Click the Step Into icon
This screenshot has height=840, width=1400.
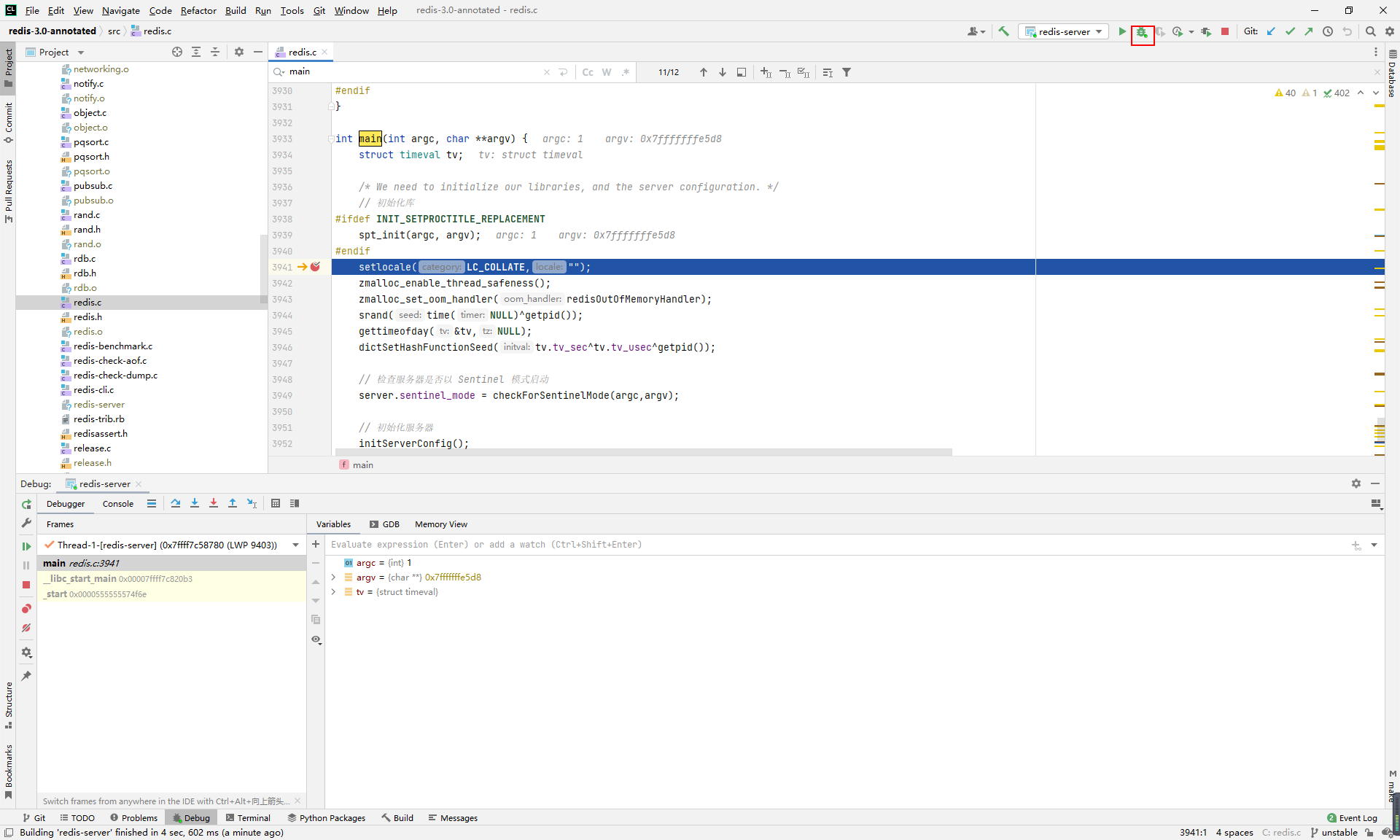click(195, 503)
